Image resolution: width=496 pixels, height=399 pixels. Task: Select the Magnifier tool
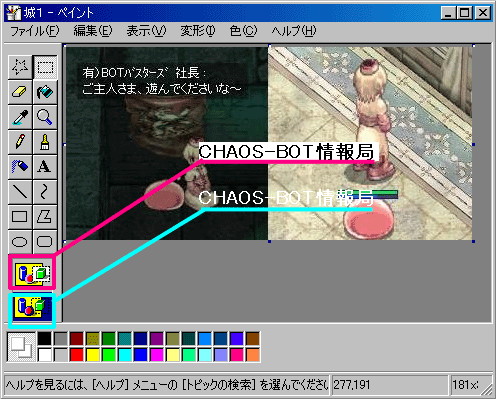[45, 117]
